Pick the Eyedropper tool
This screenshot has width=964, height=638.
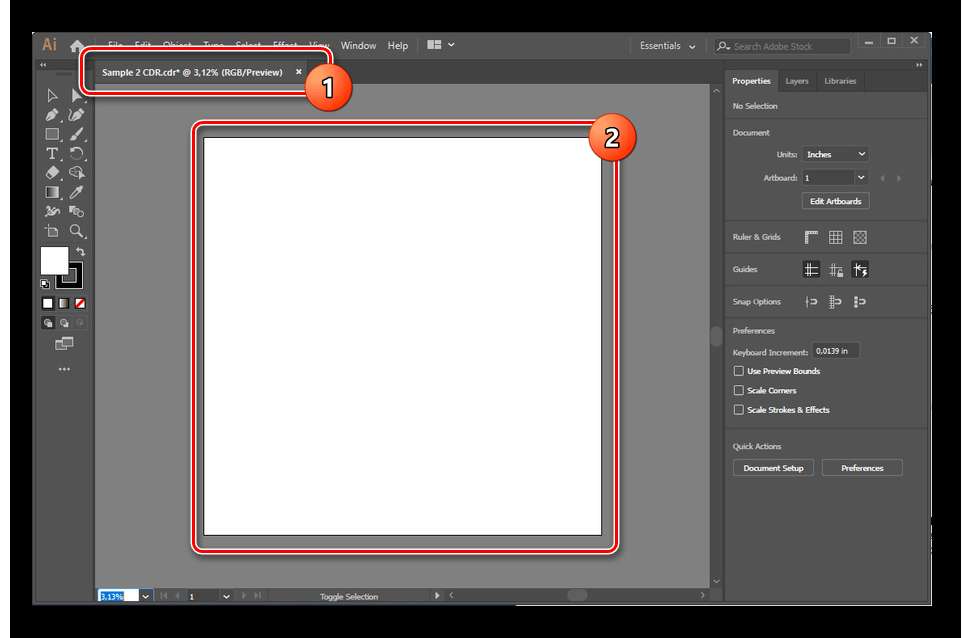tap(77, 192)
